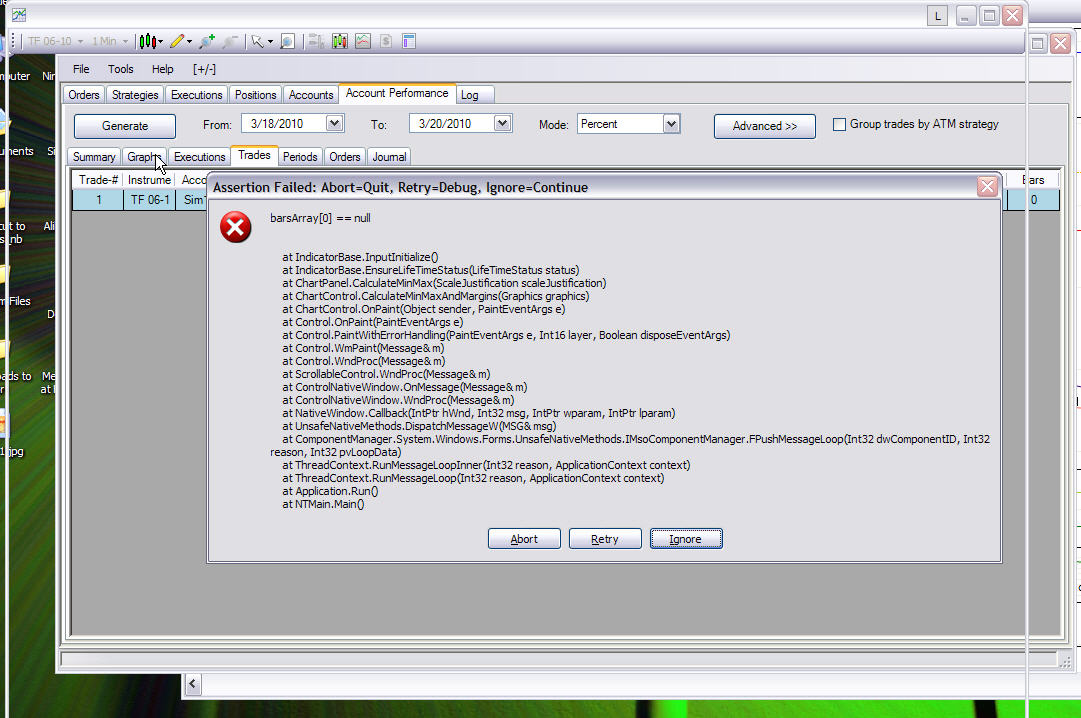Click trade number 1 cell

(99, 200)
